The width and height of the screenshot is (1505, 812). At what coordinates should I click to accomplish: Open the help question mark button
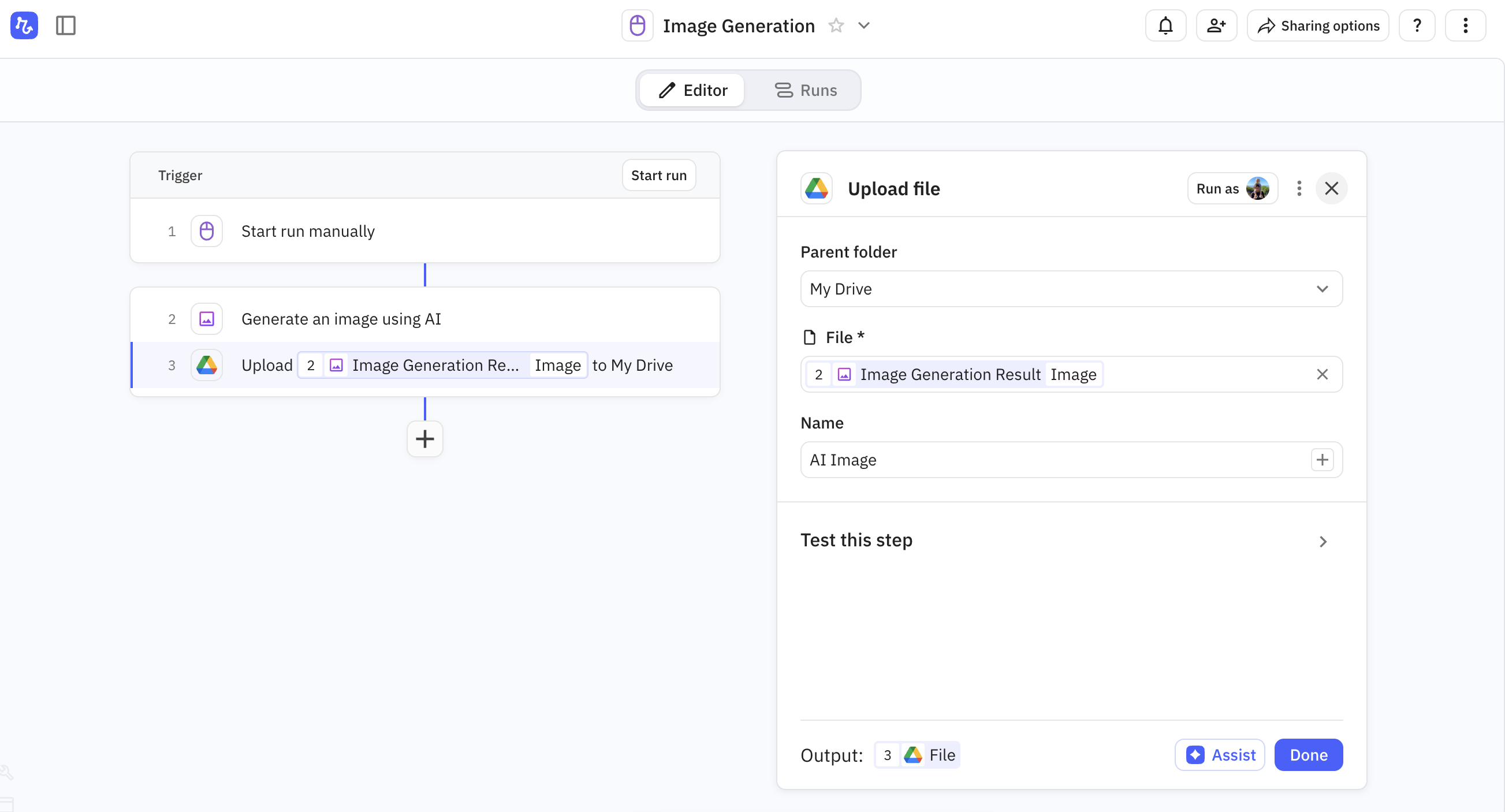coord(1416,26)
